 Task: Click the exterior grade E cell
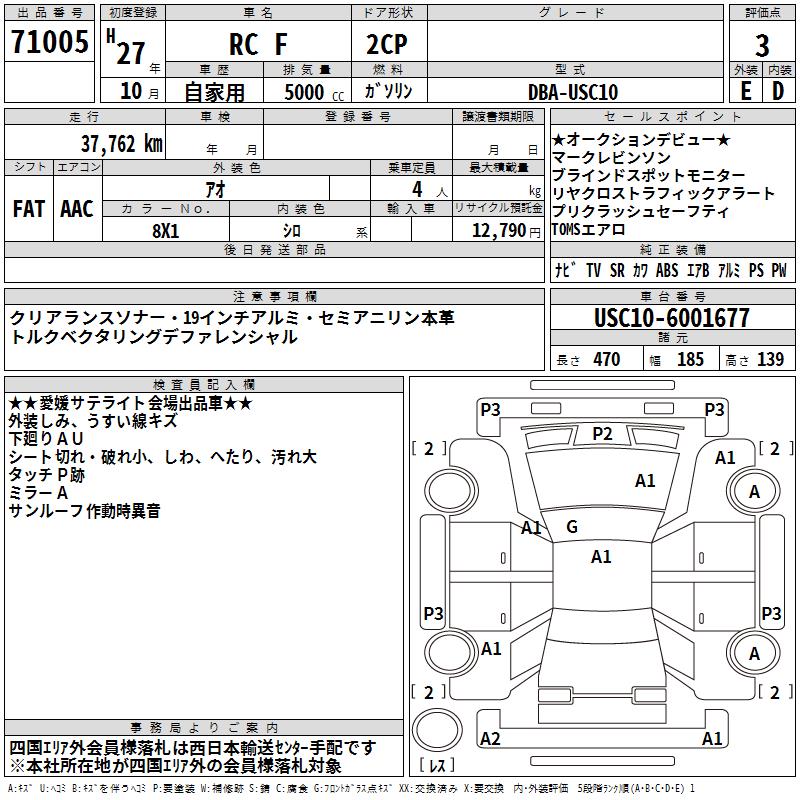746,91
